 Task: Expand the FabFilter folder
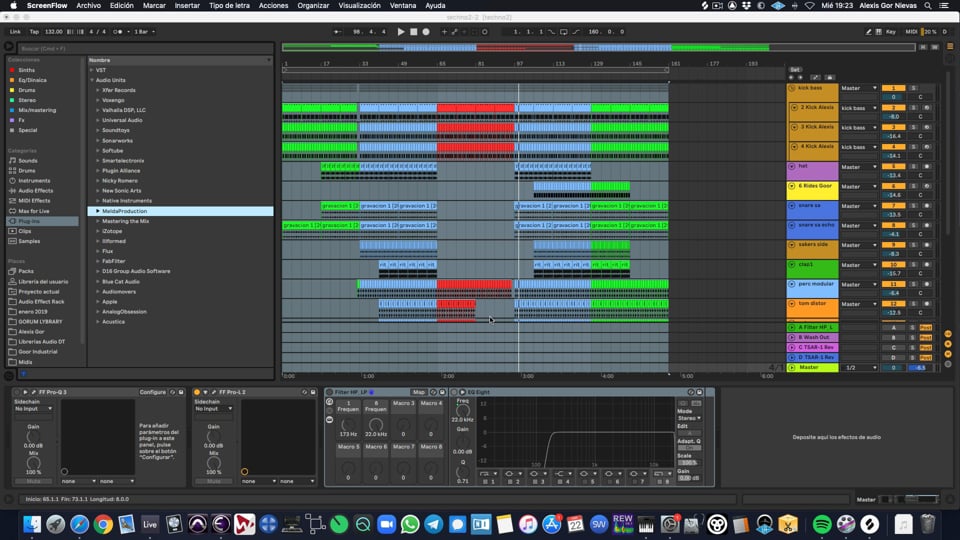tap(98, 261)
